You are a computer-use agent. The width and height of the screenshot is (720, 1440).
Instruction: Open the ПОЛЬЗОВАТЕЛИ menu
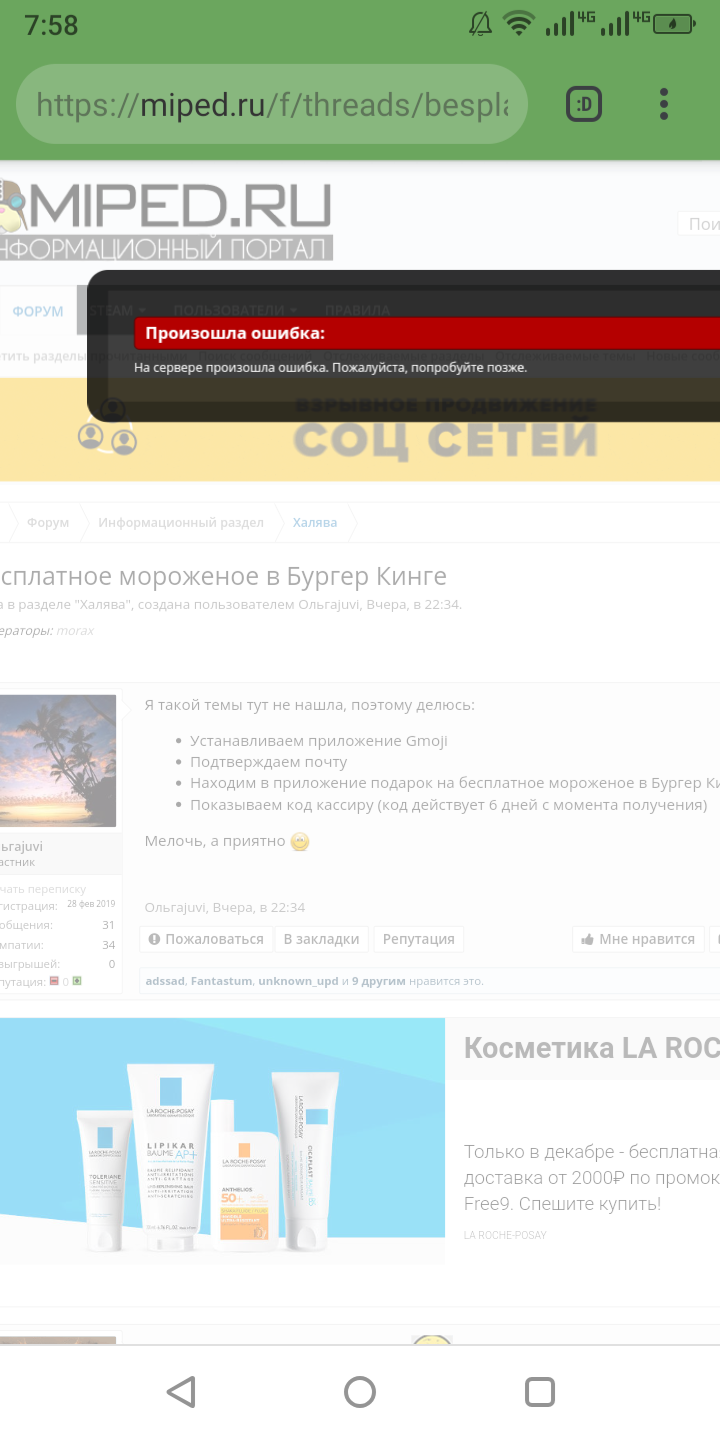(235, 311)
